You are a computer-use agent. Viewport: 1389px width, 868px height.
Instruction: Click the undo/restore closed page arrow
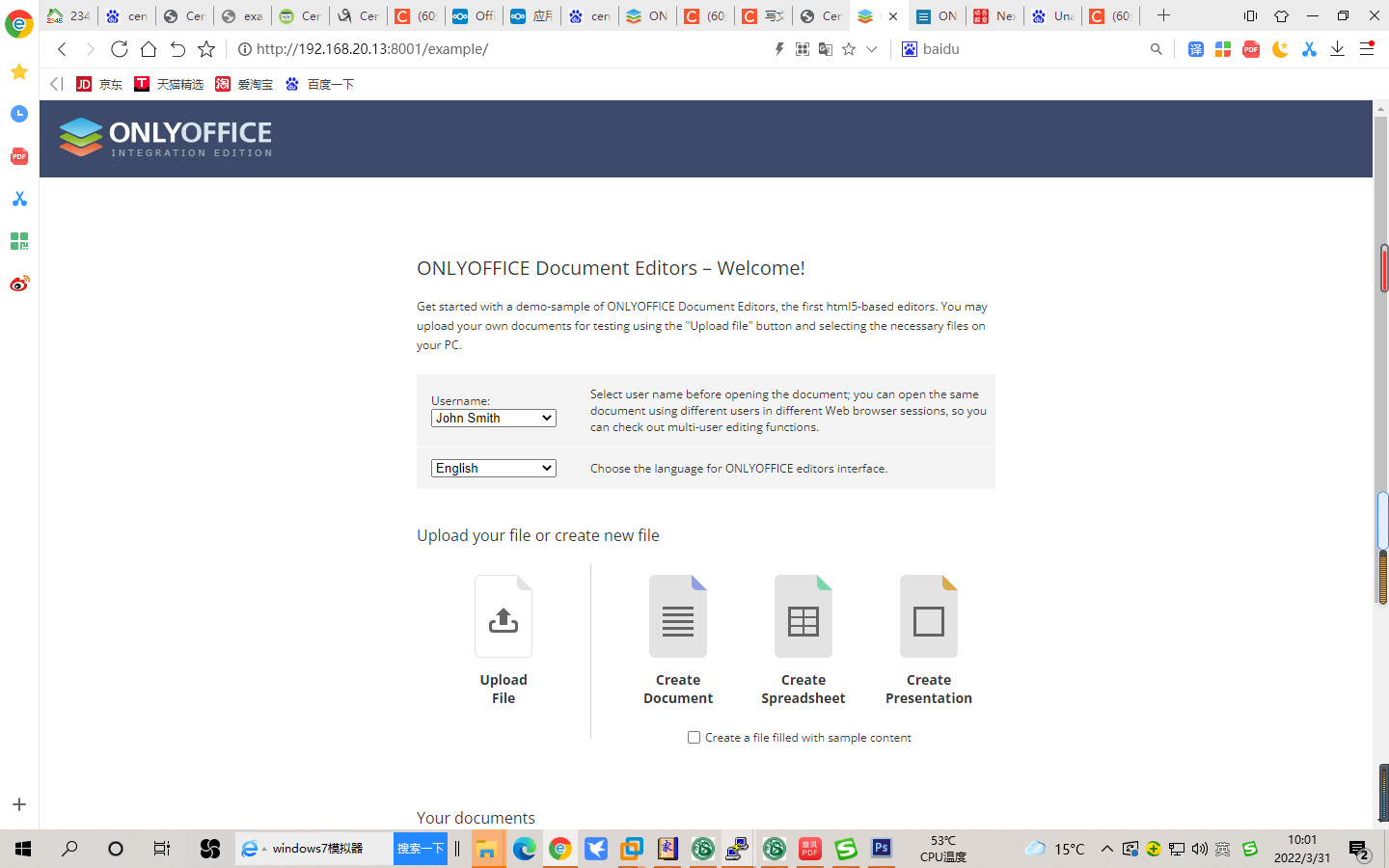pyautogui.click(x=177, y=49)
